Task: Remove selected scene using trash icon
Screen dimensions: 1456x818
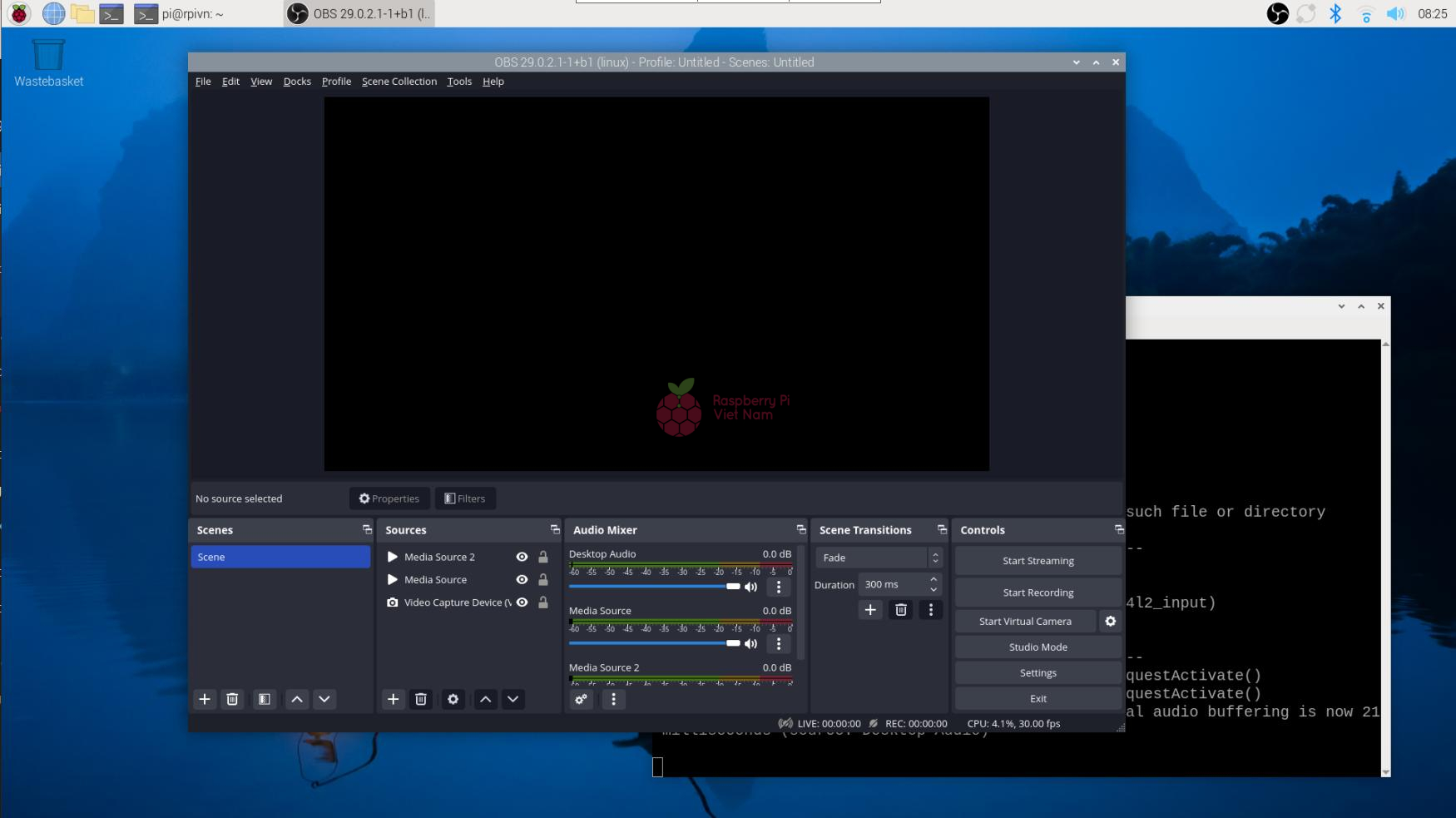Action: [x=232, y=699]
